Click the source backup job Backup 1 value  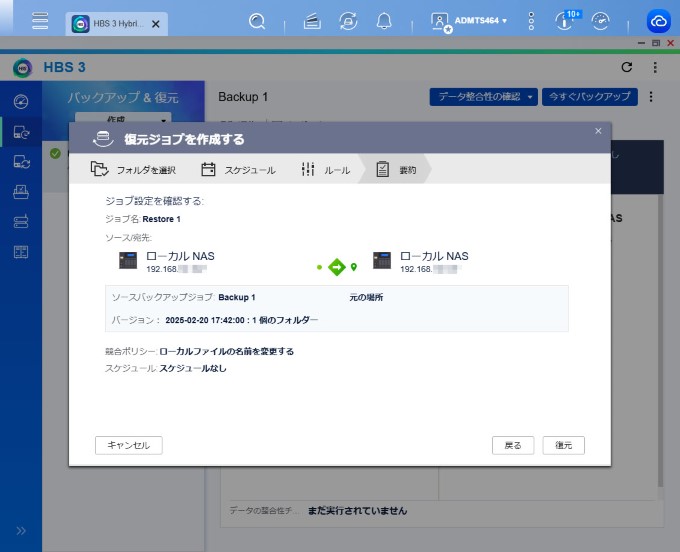click(x=237, y=297)
